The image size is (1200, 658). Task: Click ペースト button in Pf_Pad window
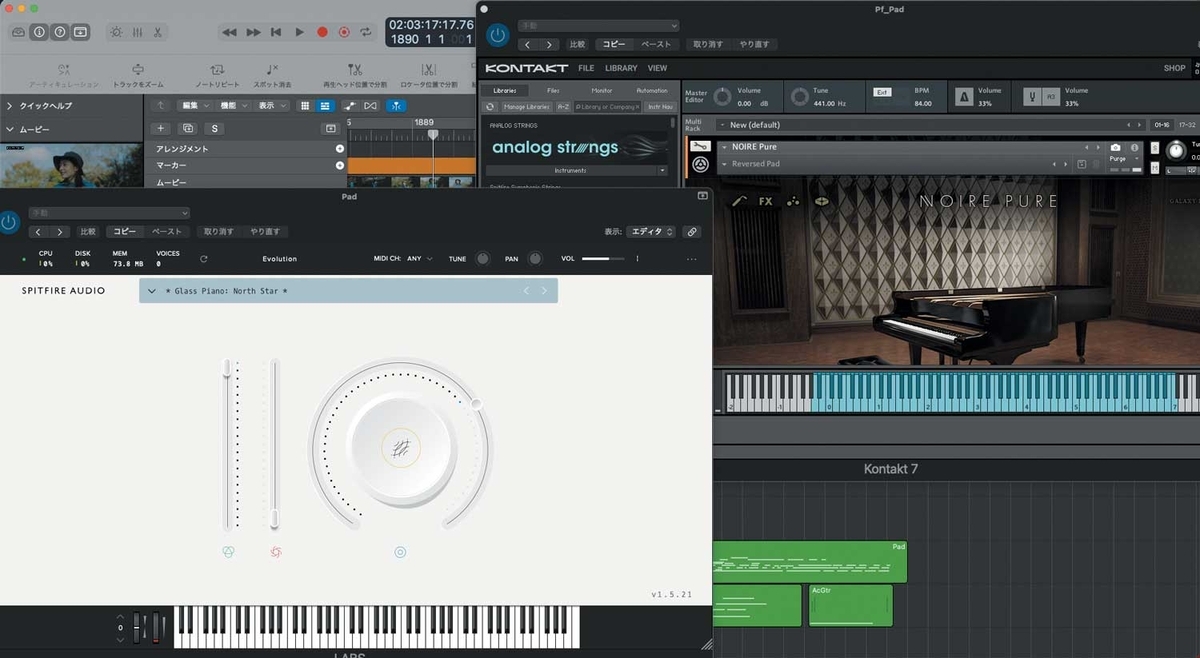(x=656, y=44)
